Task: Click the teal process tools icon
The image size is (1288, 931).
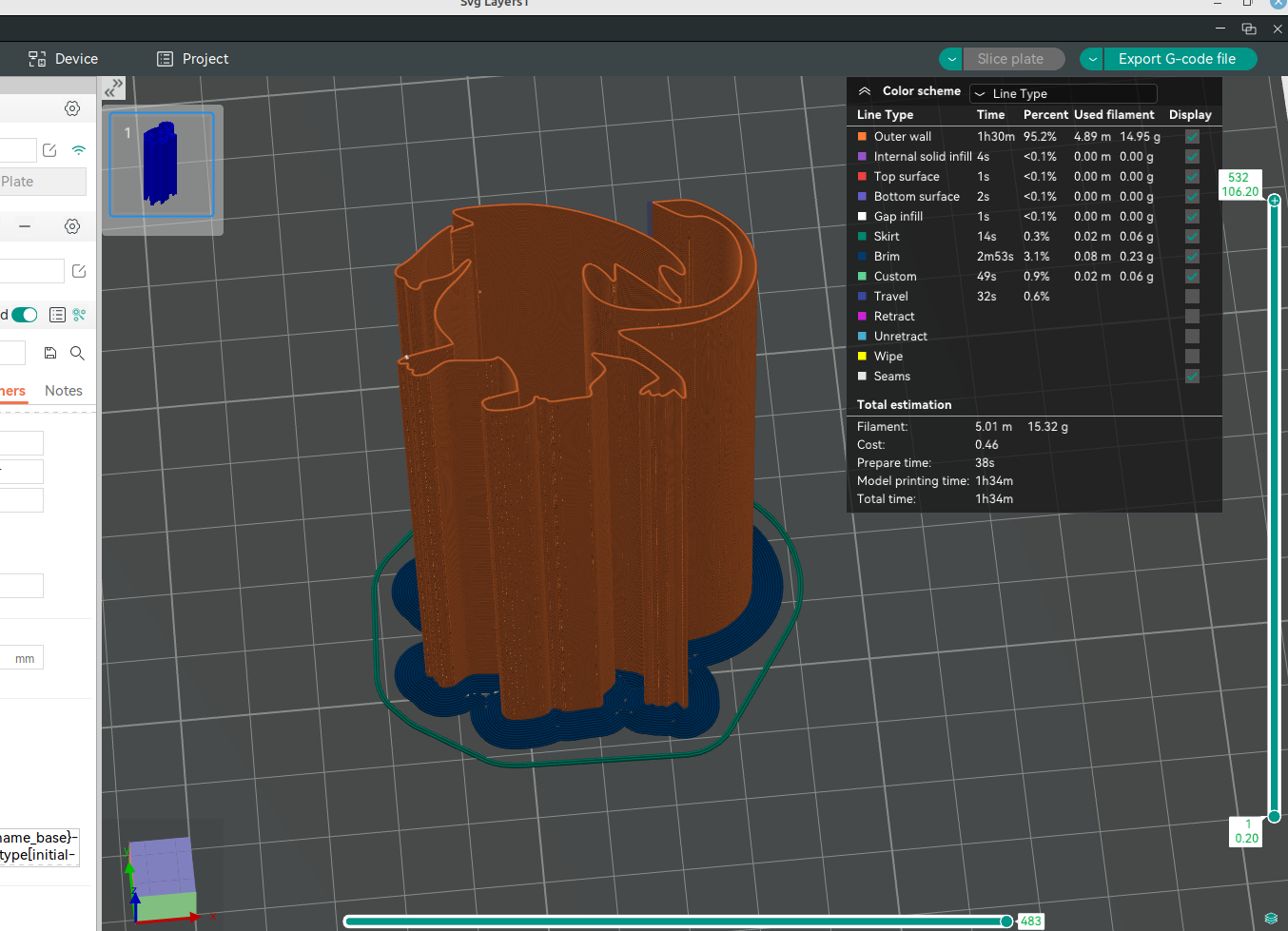Action: click(x=79, y=315)
